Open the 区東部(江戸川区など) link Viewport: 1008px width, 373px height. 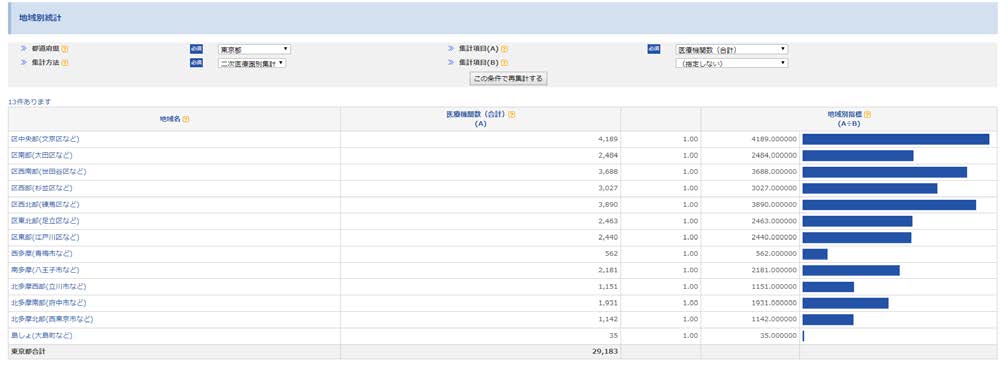click(45, 237)
